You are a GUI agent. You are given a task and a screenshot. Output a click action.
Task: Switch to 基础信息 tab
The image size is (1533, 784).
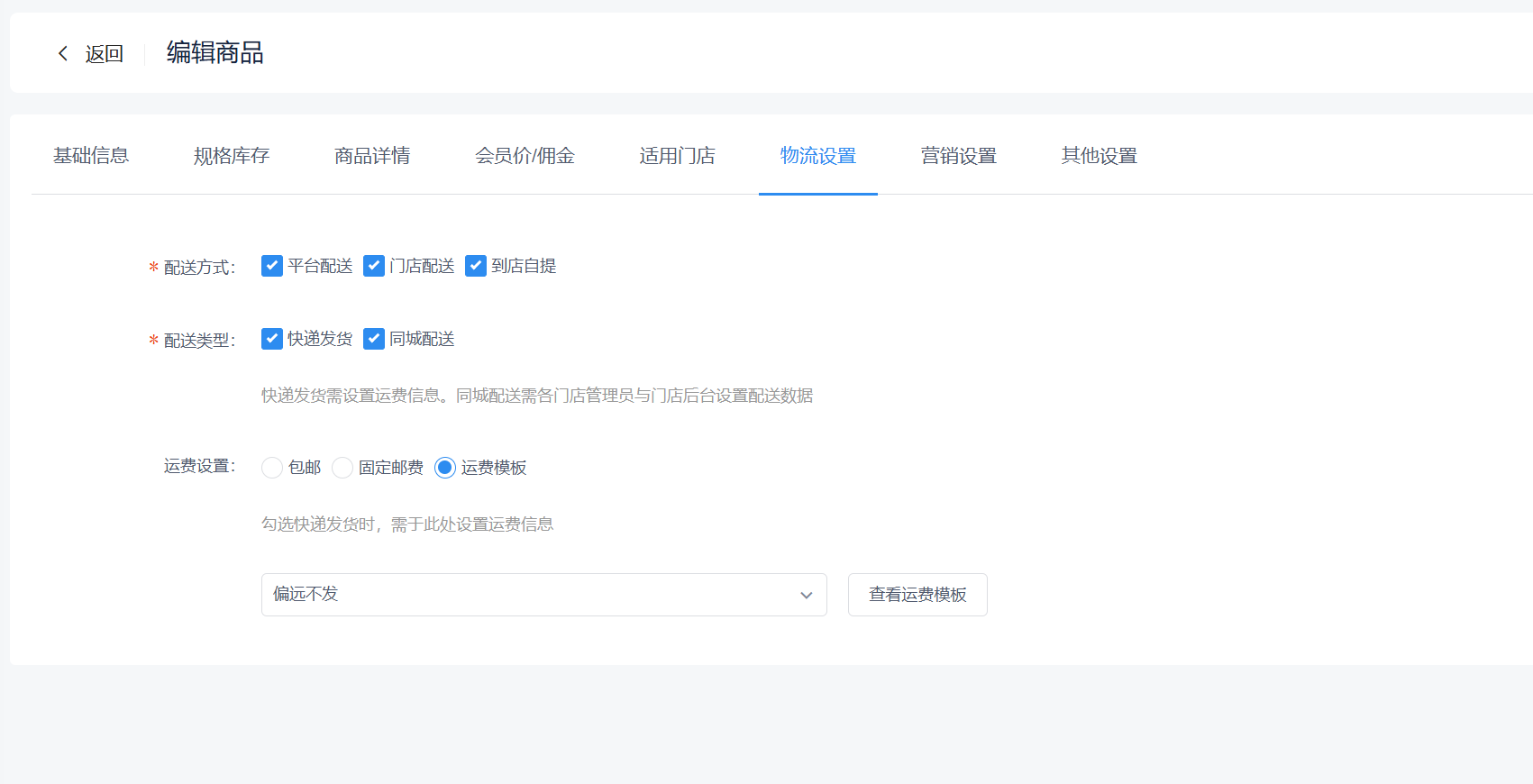91,156
